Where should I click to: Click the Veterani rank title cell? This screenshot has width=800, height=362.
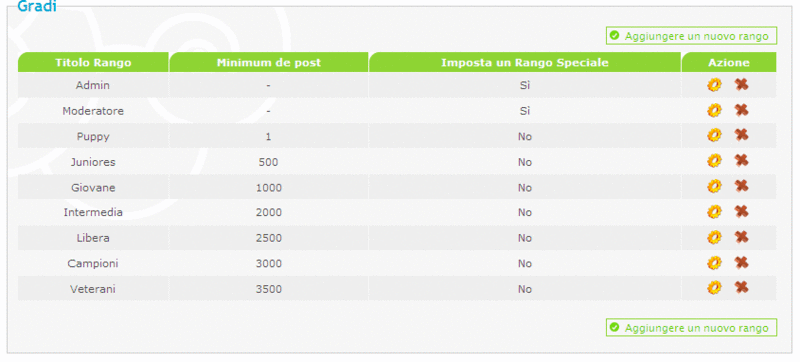(x=93, y=289)
